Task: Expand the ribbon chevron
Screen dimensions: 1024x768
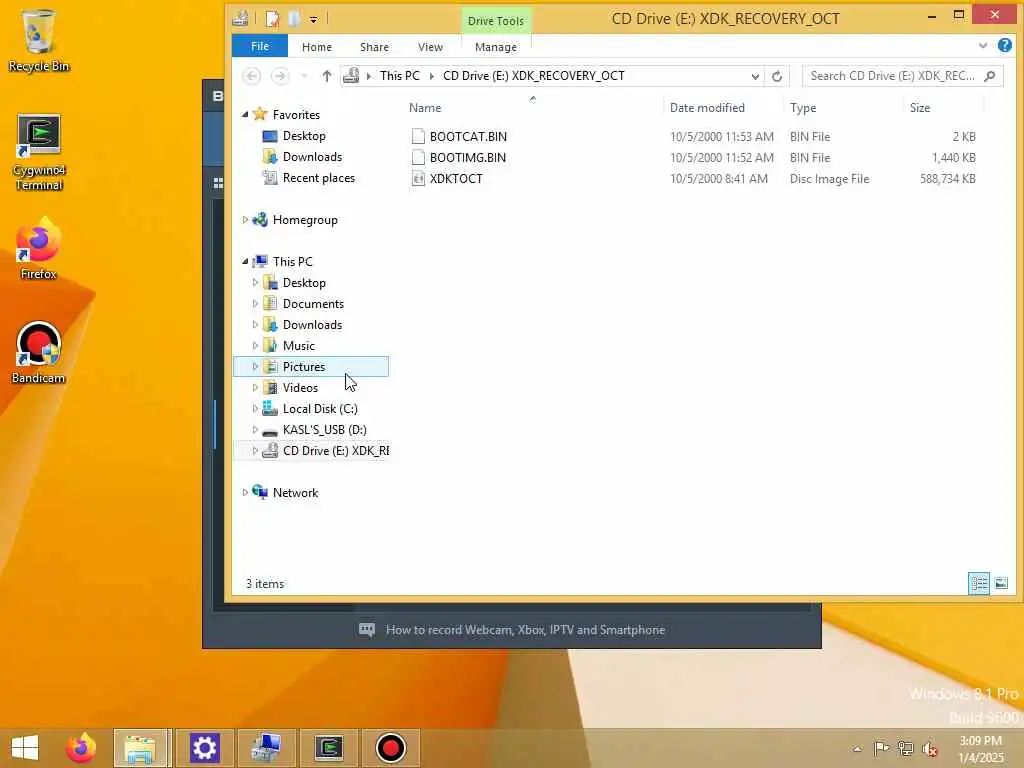Action: tap(983, 46)
